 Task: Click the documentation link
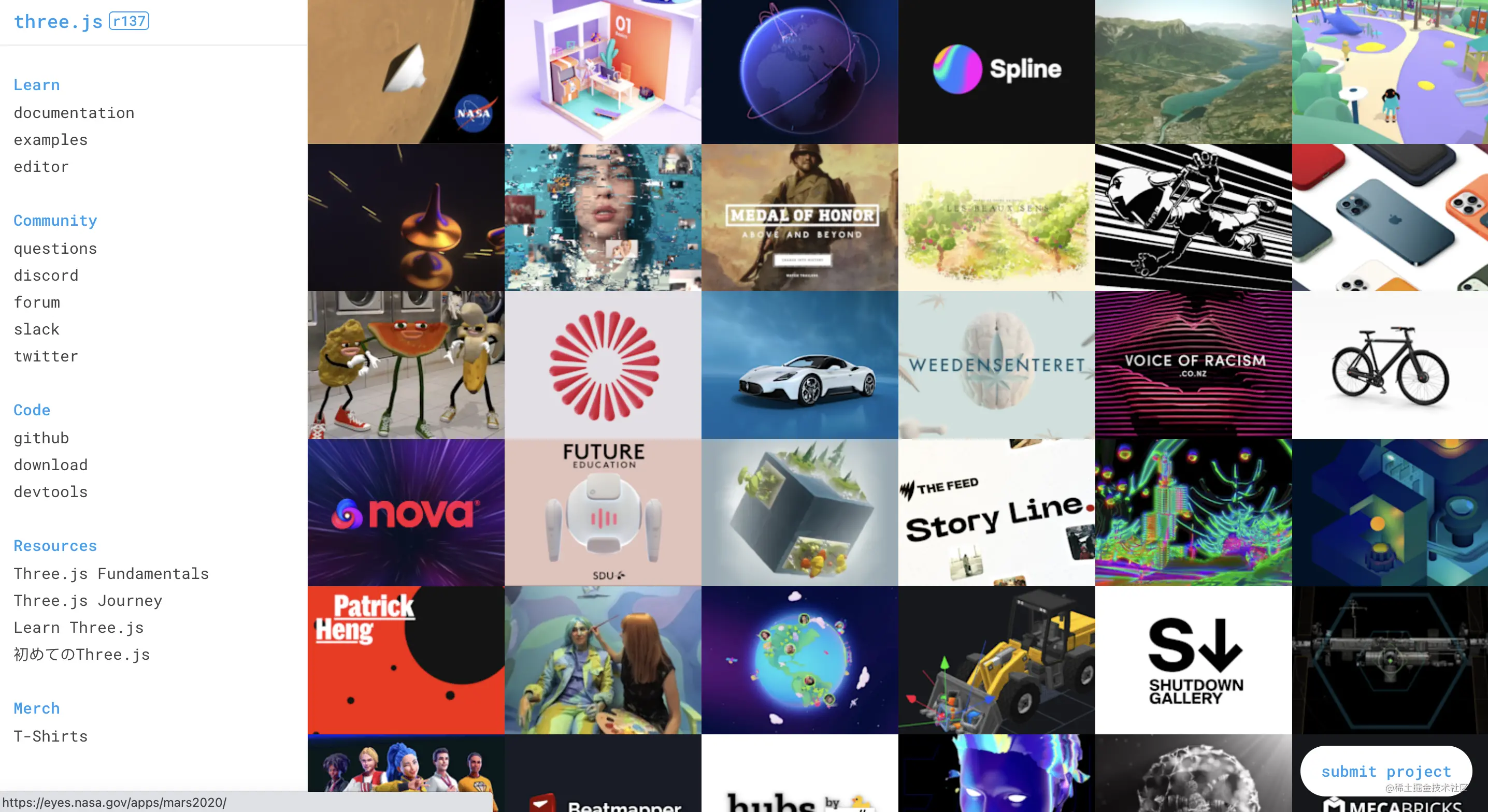click(73, 111)
